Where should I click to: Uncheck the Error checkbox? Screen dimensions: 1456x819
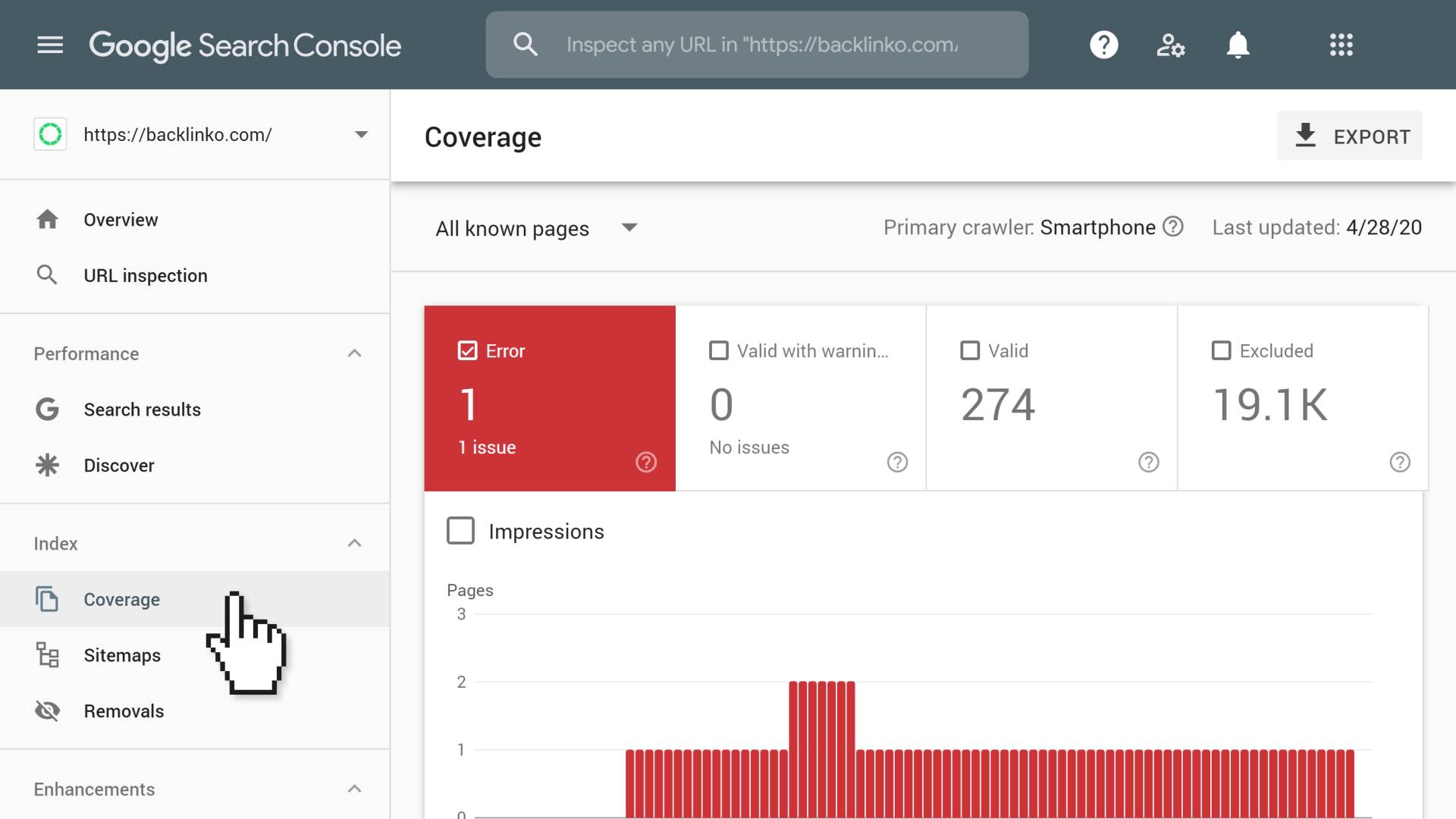coord(468,350)
